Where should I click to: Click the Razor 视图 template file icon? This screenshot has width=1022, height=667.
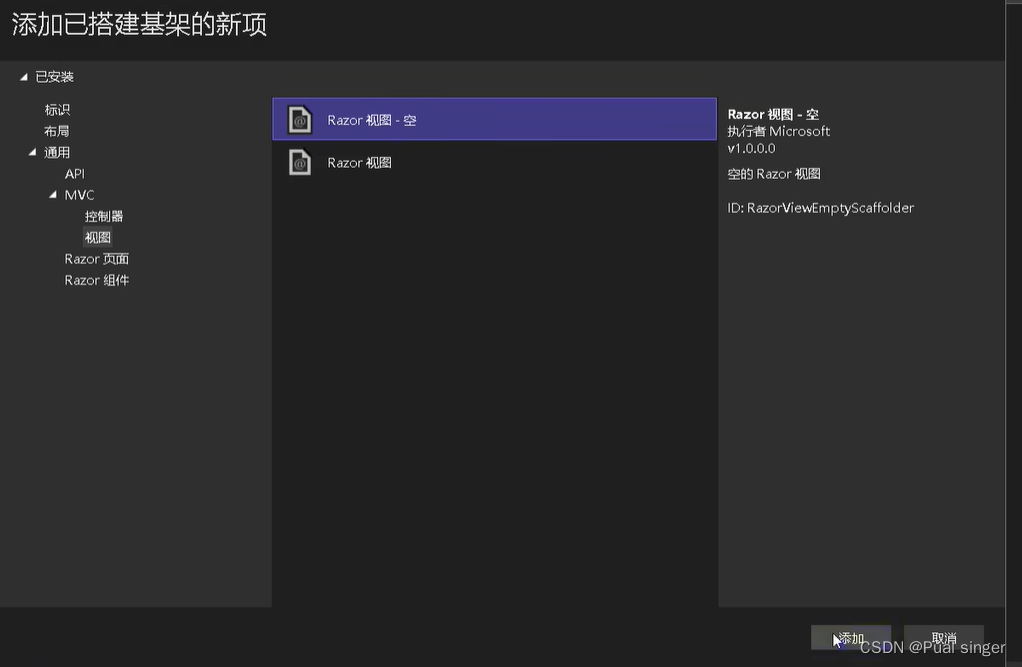pos(300,162)
